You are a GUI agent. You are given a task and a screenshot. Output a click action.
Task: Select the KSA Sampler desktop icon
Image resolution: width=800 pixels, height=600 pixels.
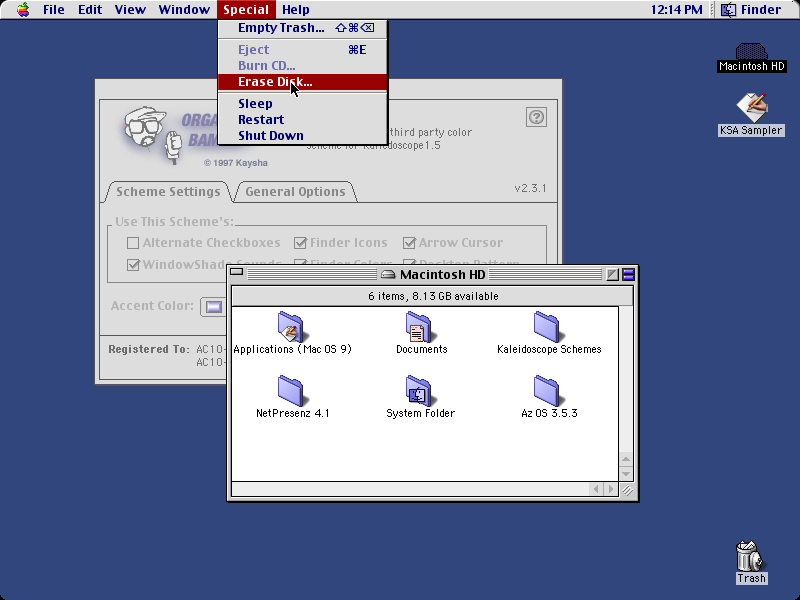751,108
